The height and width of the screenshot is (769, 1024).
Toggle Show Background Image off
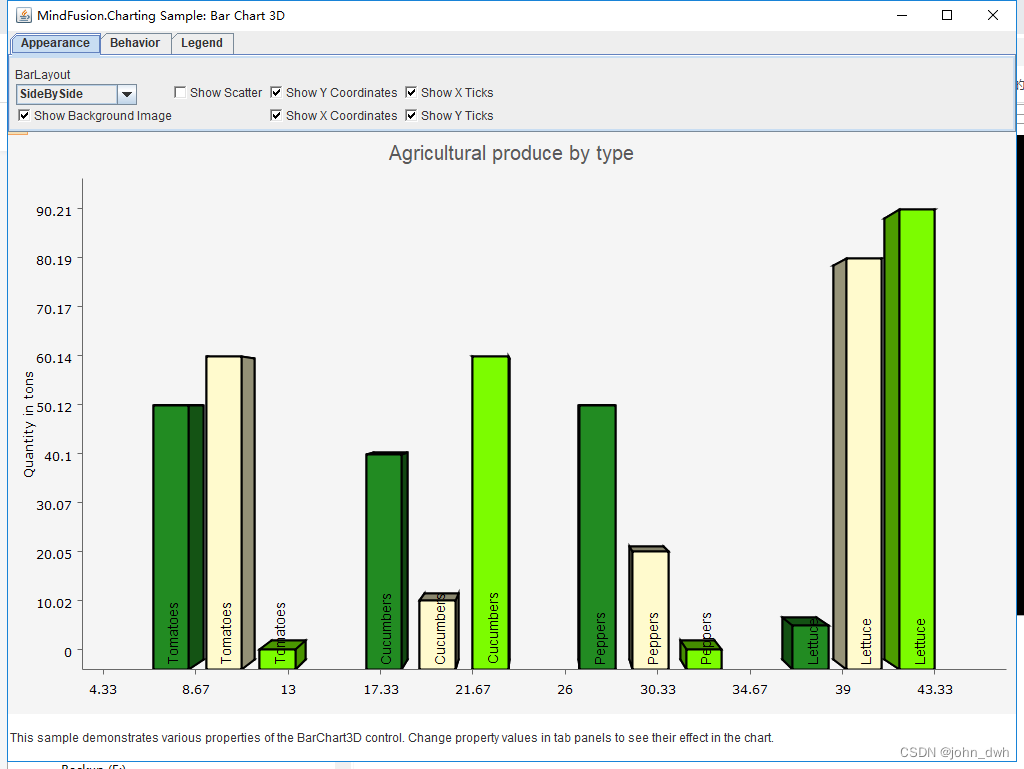[x=23, y=115]
